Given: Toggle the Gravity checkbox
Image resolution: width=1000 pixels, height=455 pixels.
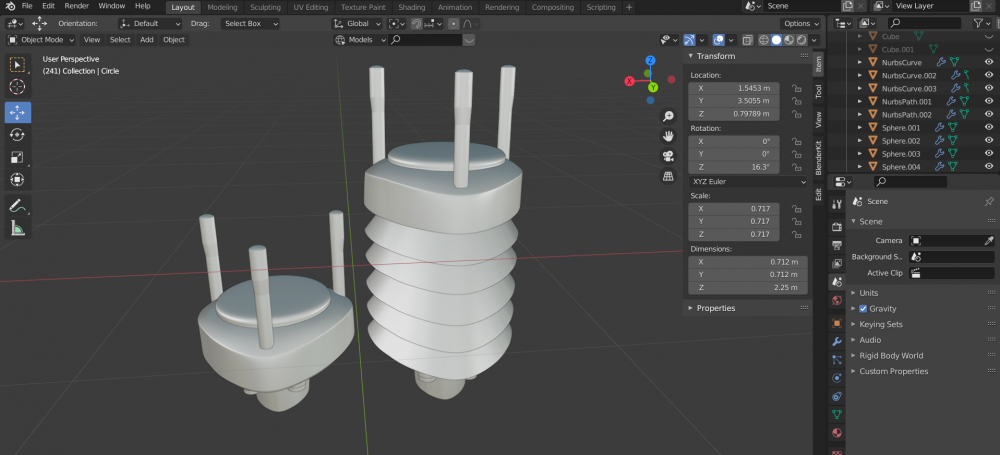Looking at the screenshot, I should [863, 309].
